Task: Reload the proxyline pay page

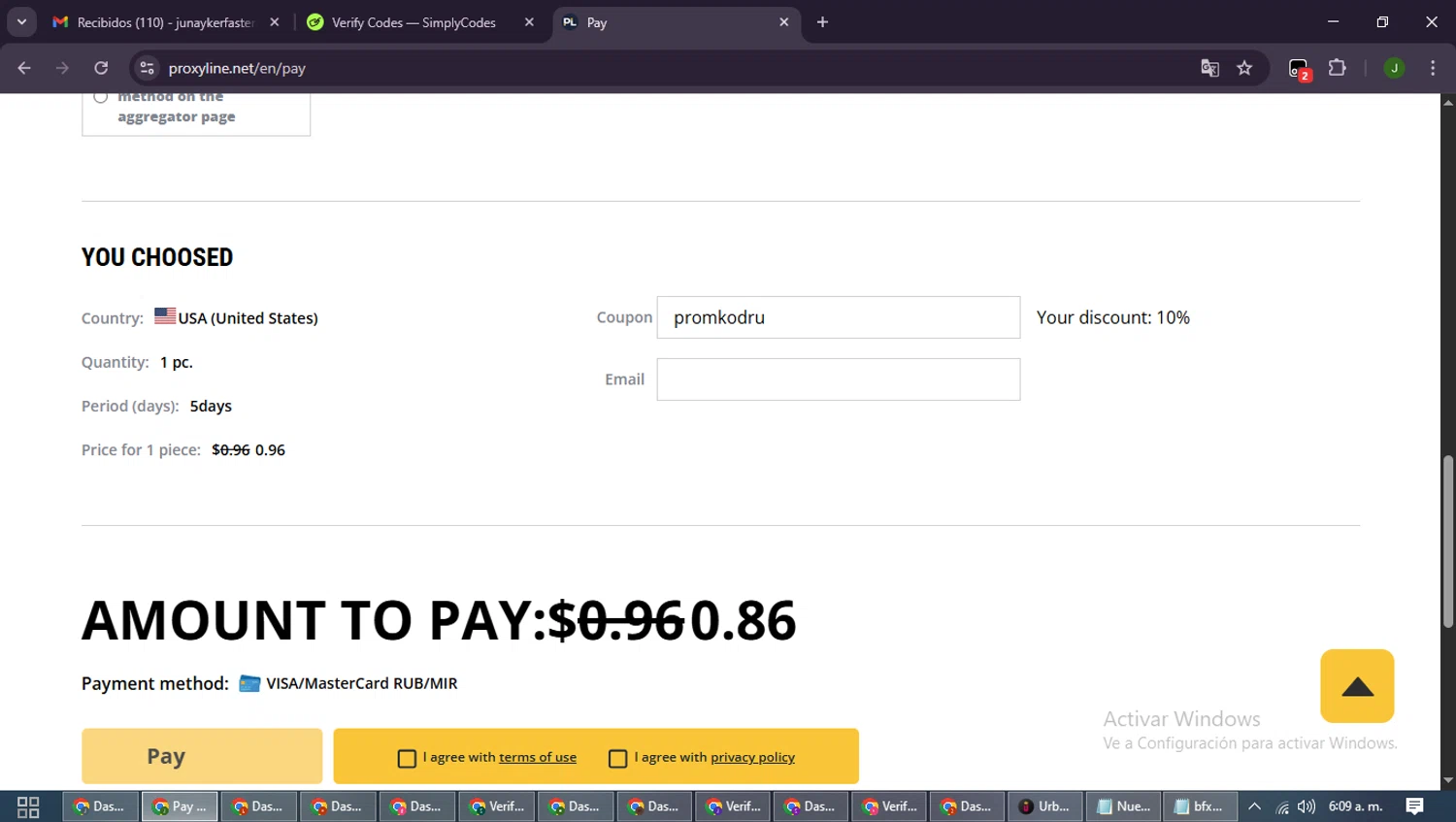Action: coord(101,68)
